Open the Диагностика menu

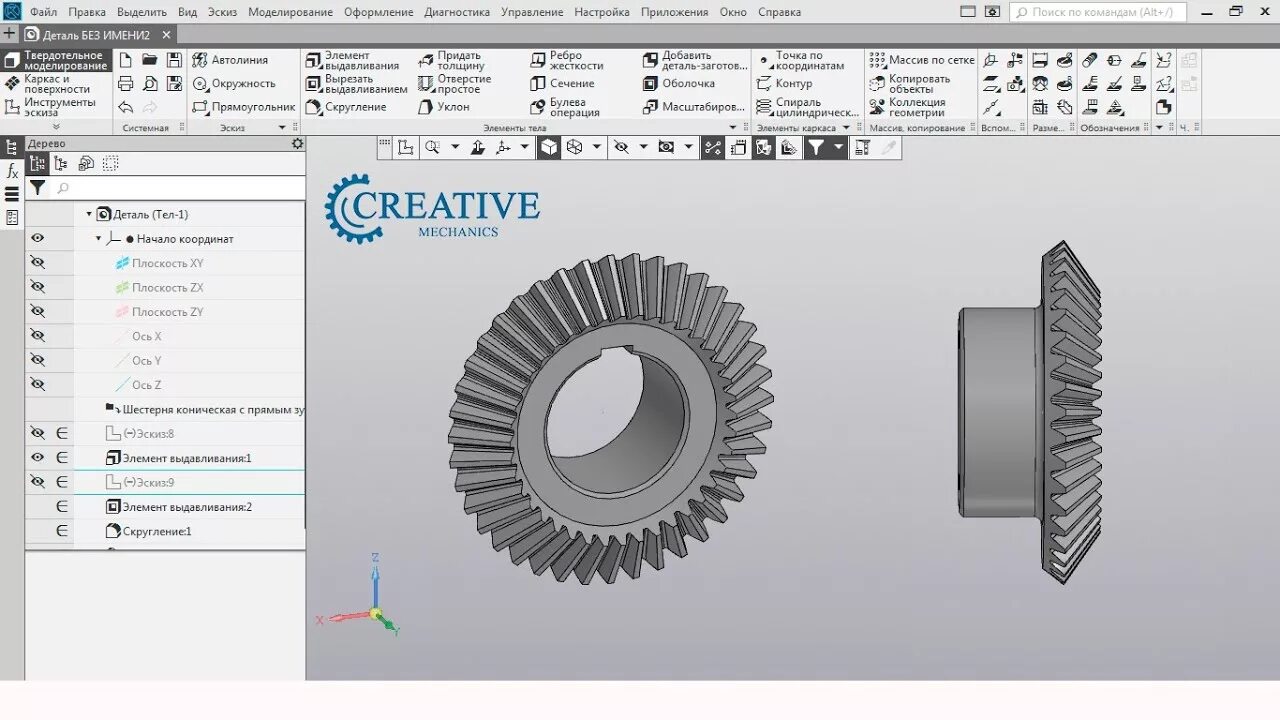click(457, 12)
